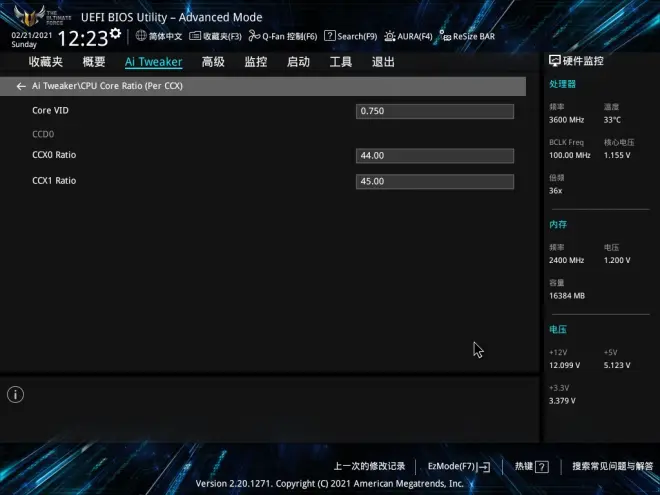Click the settings gear next to the clock

click(115, 34)
